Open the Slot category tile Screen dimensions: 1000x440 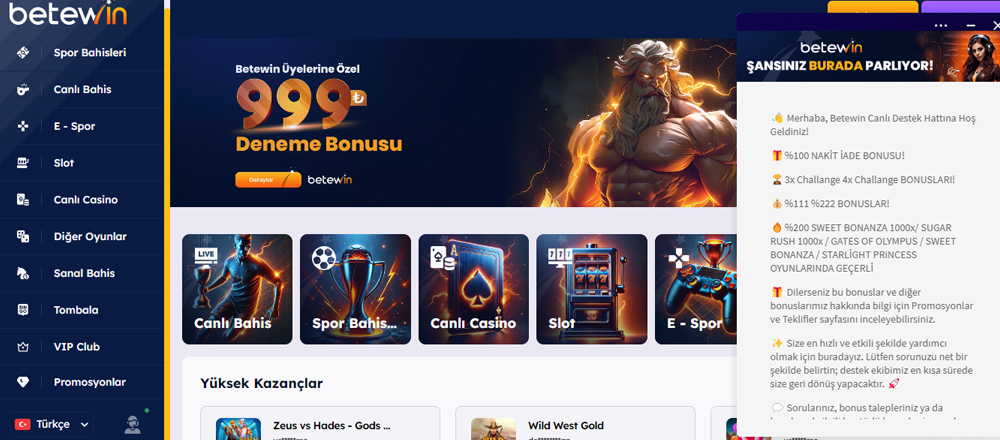pos(591,289)
